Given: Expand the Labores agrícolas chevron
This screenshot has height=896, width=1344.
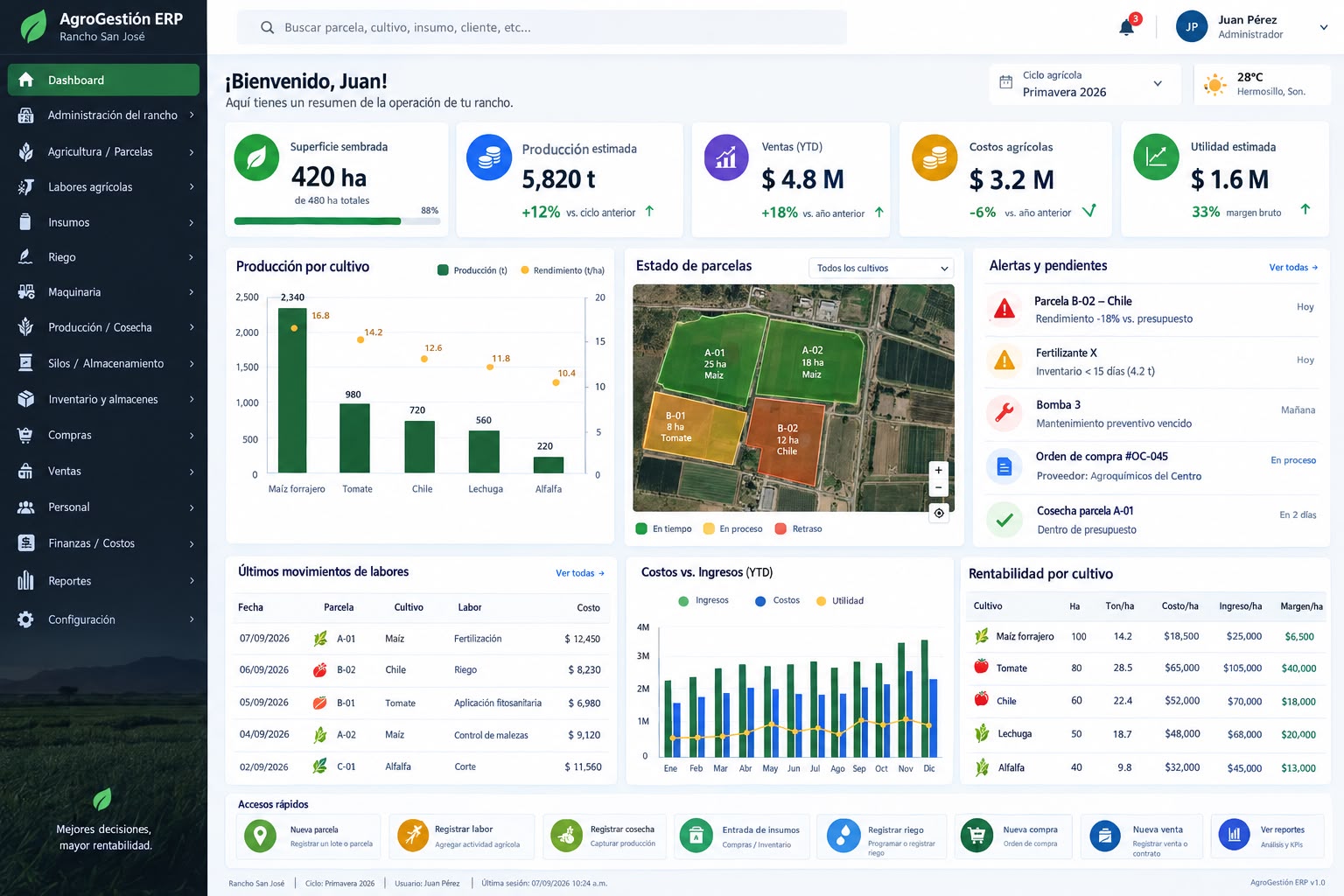Looking at the screenshot, I should 192,186.
